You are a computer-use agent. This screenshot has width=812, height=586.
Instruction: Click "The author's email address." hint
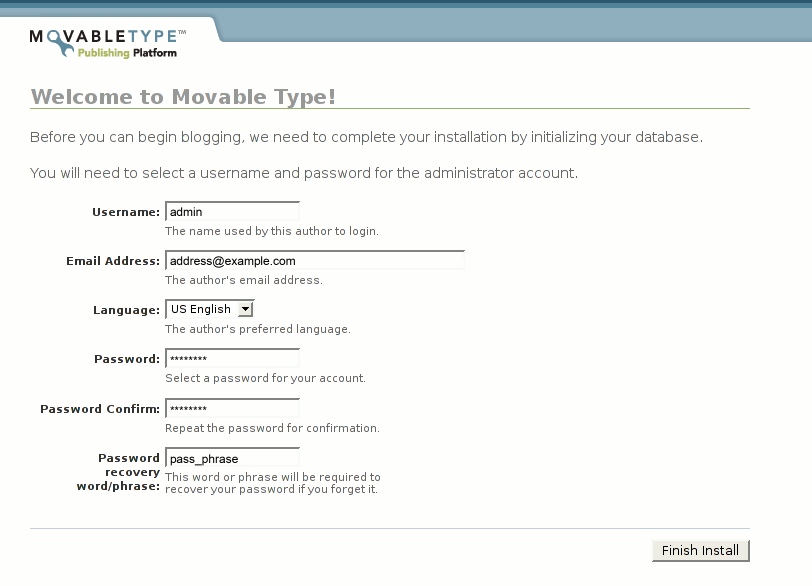[x=244, y=280]
